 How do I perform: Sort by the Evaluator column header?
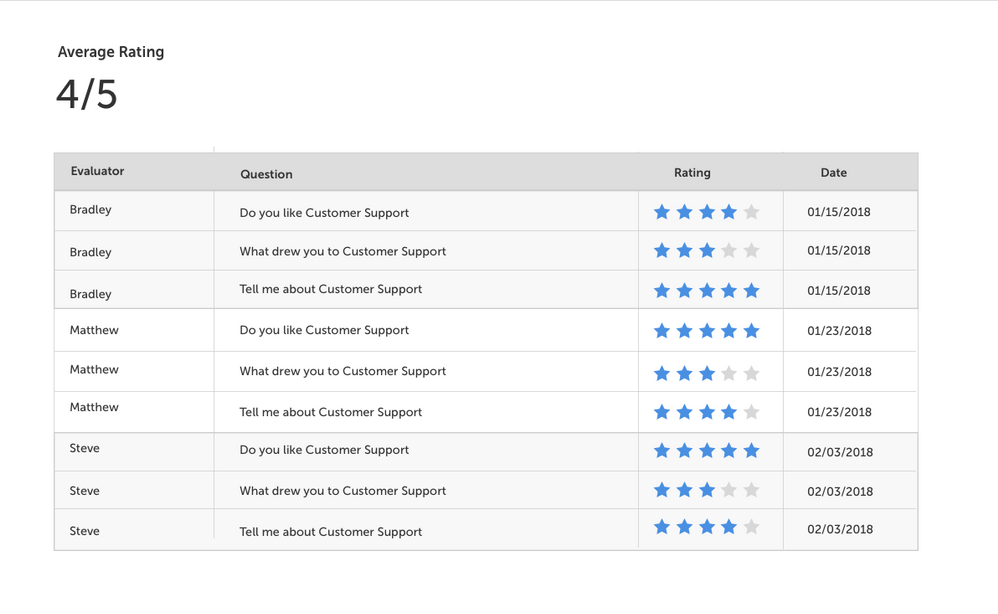97,171
